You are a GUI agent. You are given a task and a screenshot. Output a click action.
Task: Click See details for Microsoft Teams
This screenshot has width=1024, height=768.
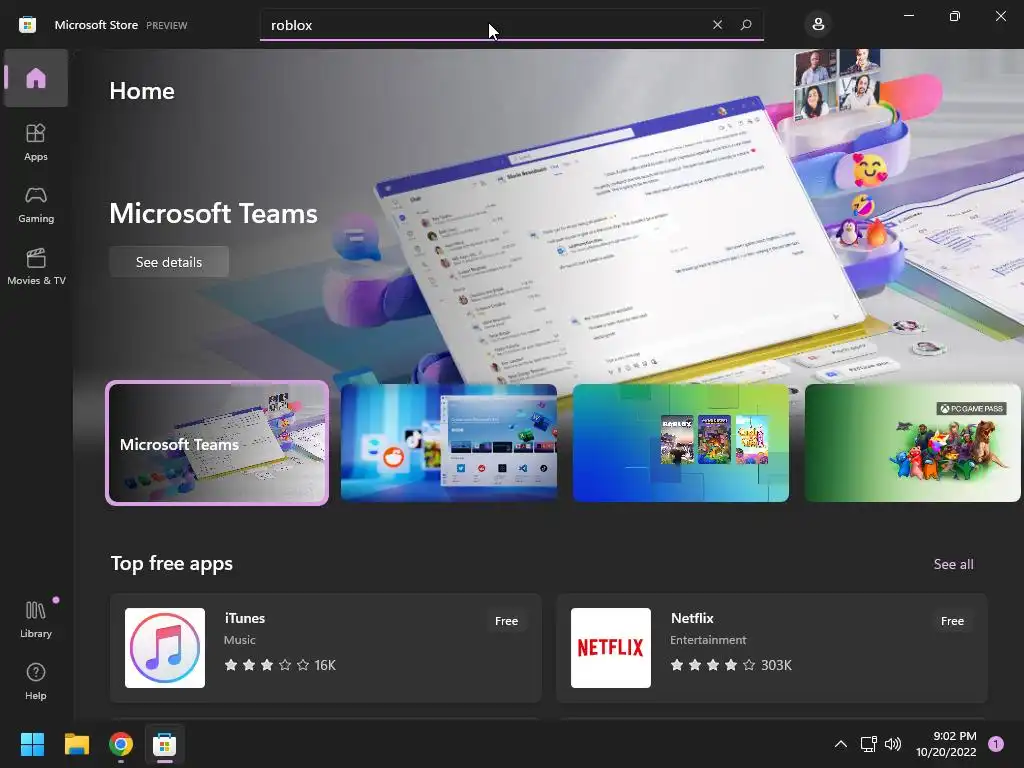tap(168, 262)
